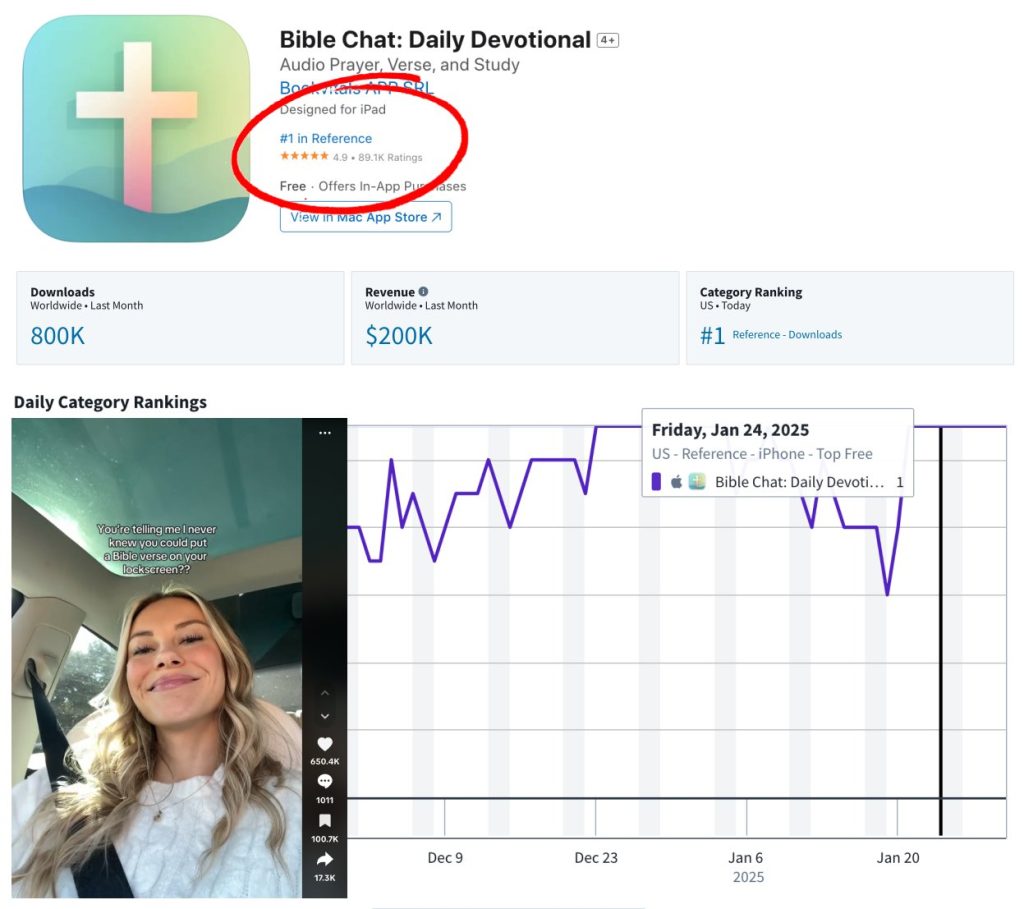The width and height of the screenshot is (1024, 909).
Task: Click the Revenue info icon
Action: click(423, 292)
